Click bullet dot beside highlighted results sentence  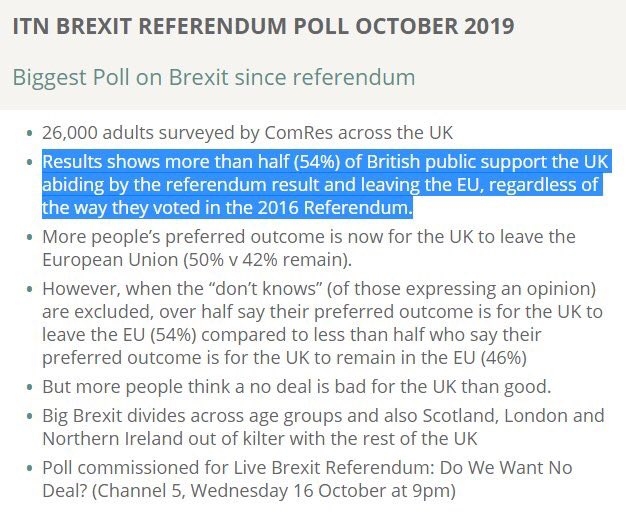[29, 162]
